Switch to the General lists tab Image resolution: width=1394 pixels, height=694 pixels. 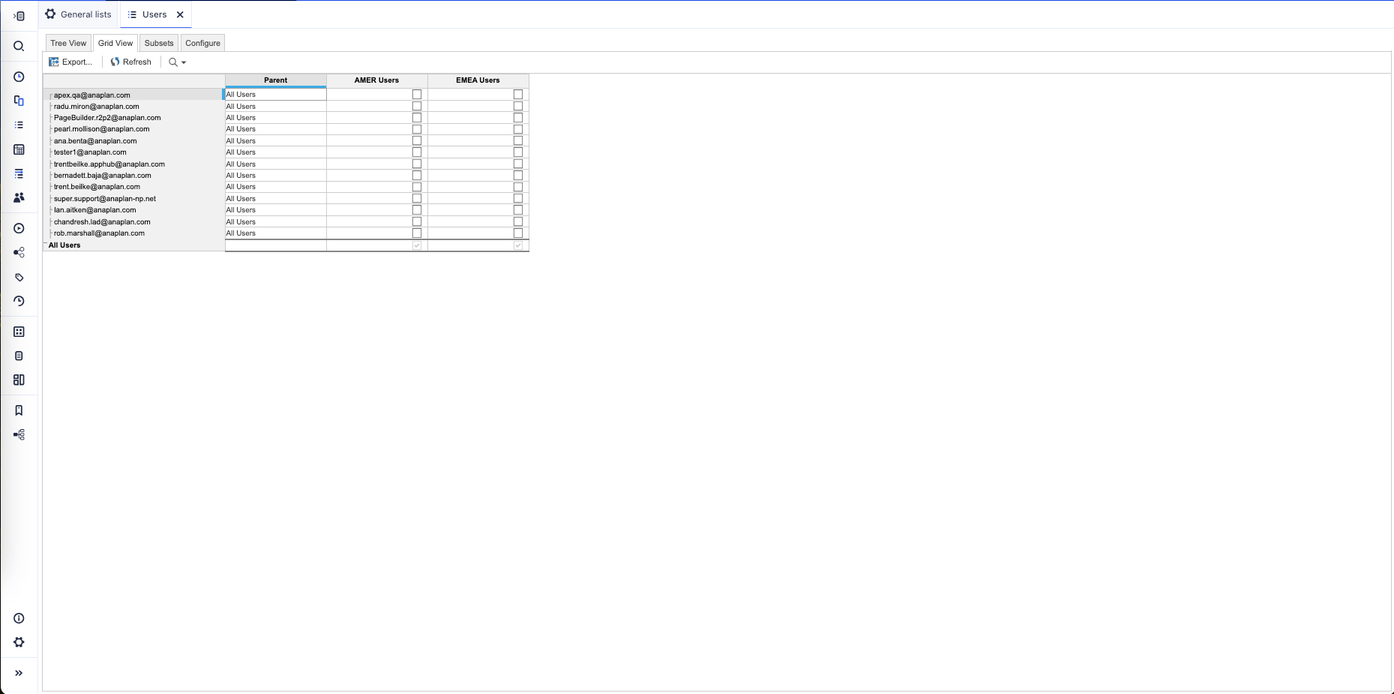(79, 15)
